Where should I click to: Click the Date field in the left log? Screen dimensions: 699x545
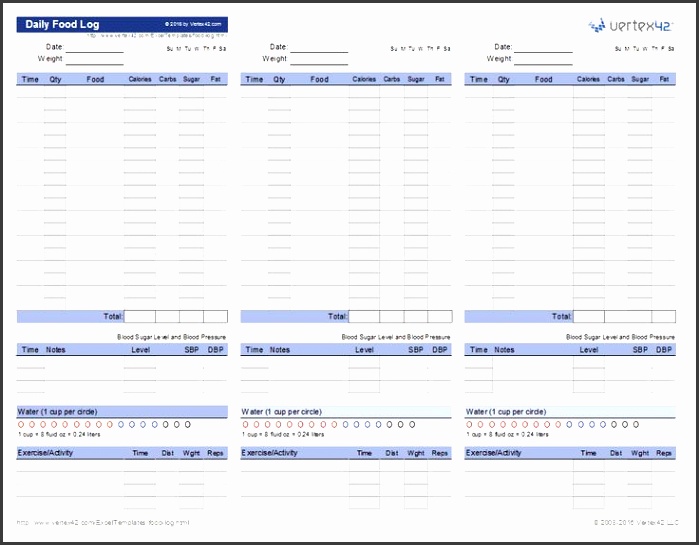pos(94,47)
